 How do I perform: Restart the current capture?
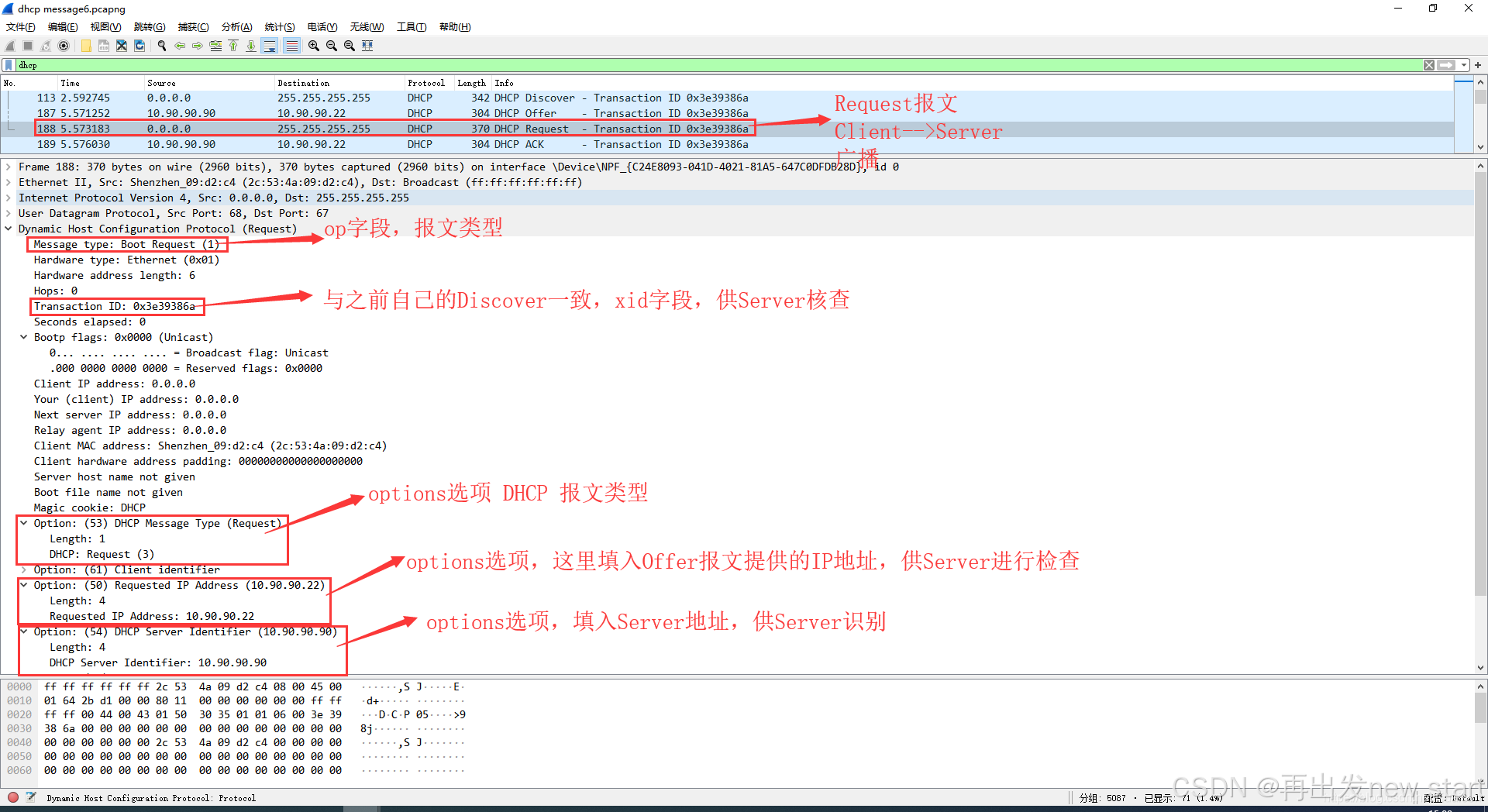pos(46,46)
